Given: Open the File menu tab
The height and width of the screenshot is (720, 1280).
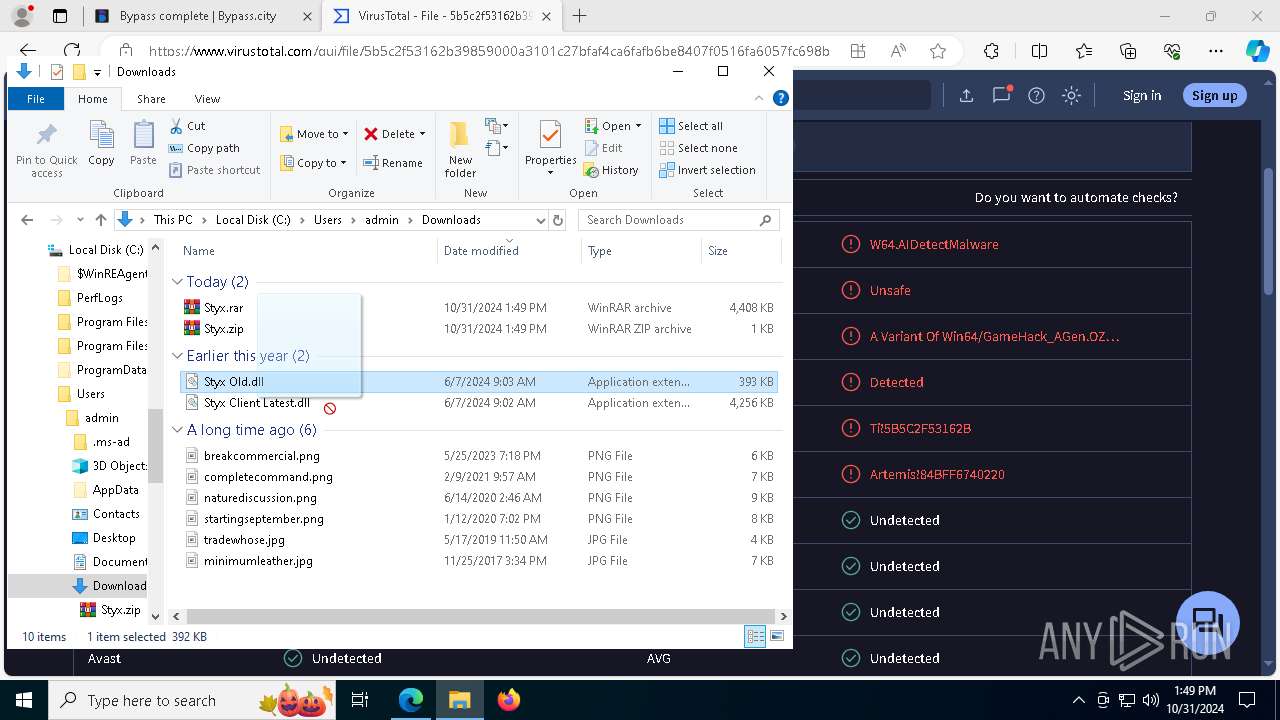Looking at the screenshot, I should [x=36, y=99].
